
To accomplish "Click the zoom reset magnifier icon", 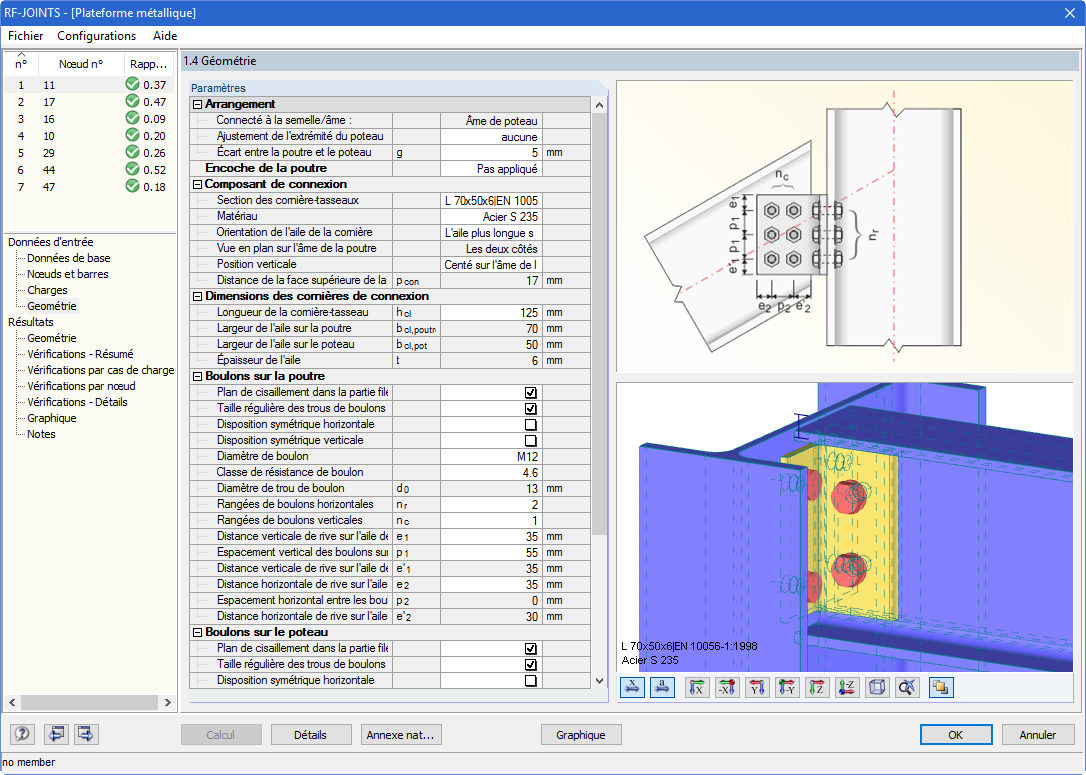I will (x=907, y=688).
